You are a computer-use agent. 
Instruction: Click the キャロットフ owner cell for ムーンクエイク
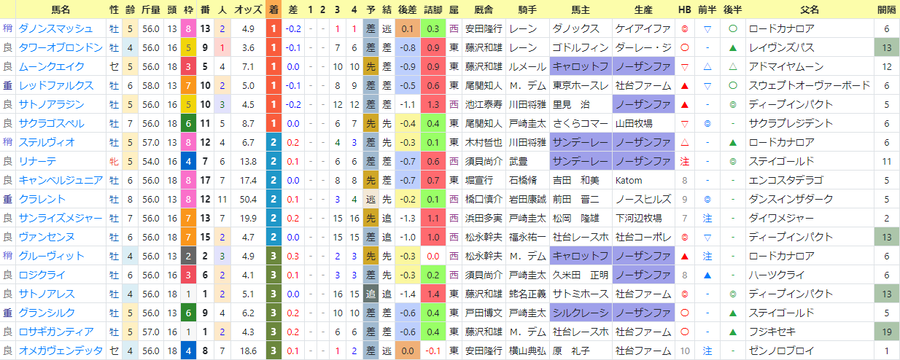coord(581,66)
